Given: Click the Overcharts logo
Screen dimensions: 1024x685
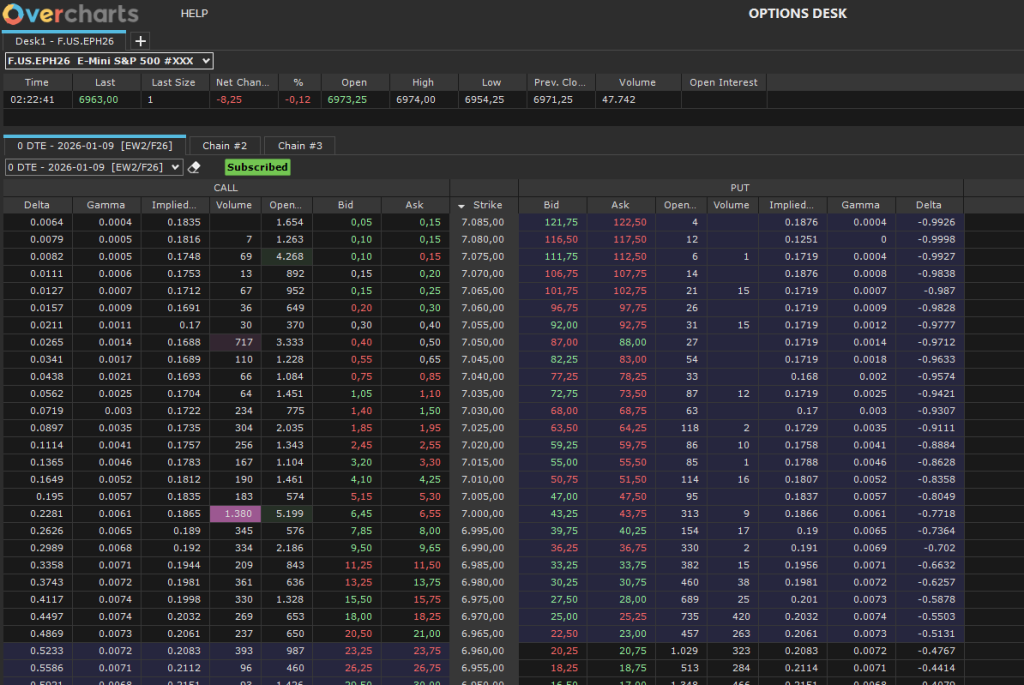Looking at the screenshot, I should 70,14.
